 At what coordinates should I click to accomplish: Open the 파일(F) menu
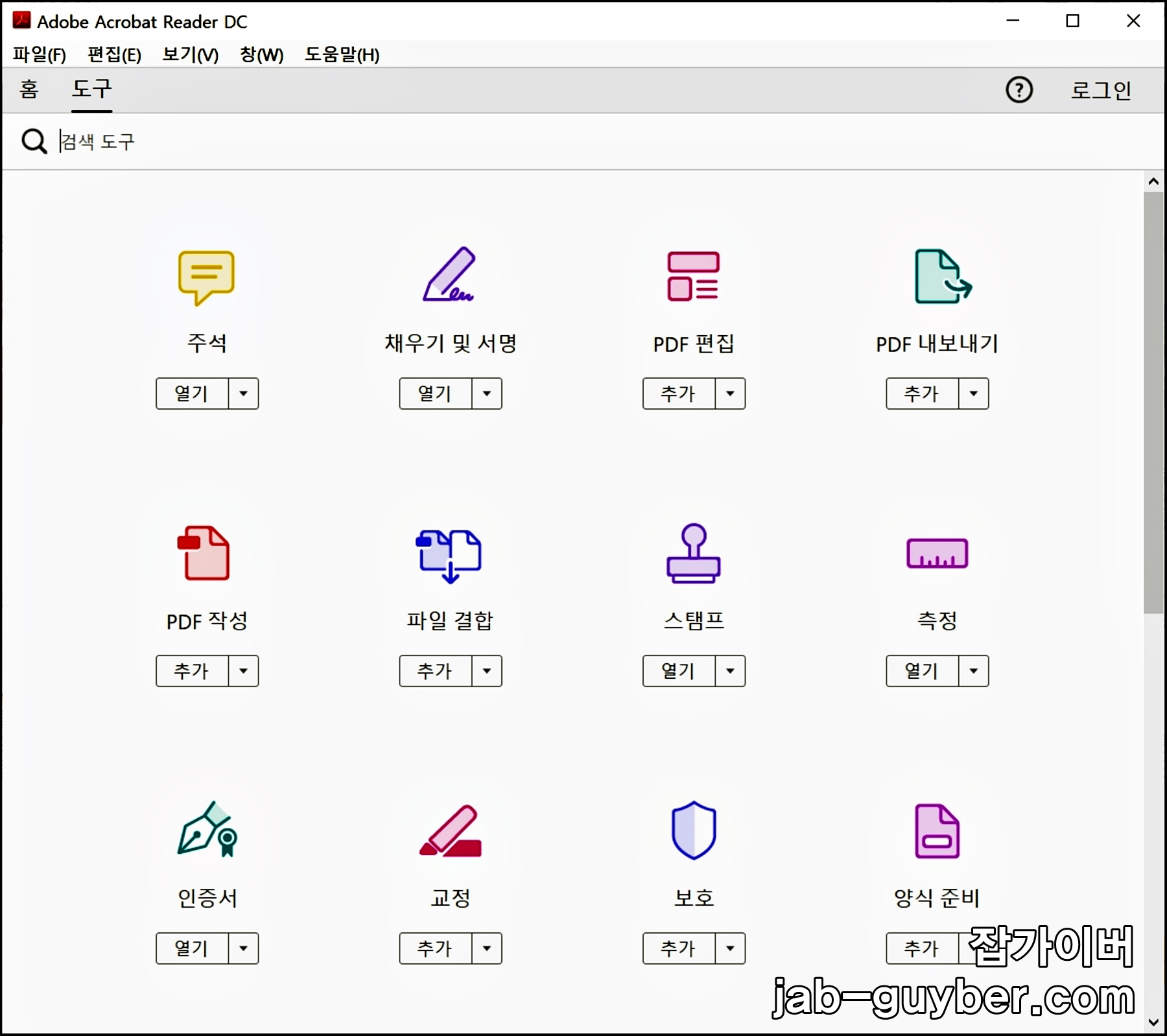[40, 54]
